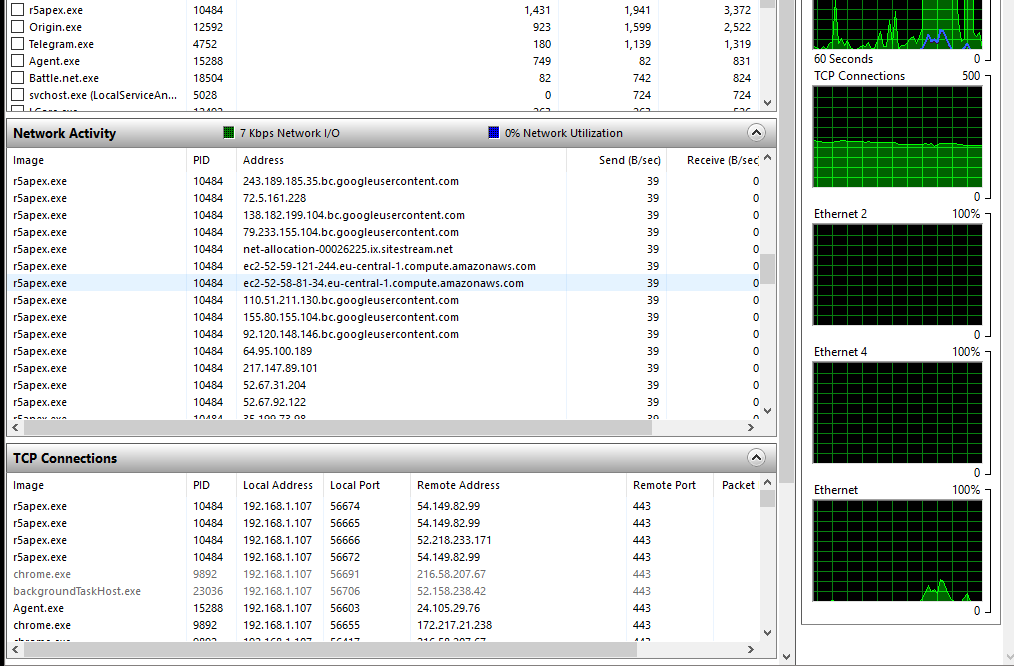Sort TCP Connections by Local Port column

355,485
